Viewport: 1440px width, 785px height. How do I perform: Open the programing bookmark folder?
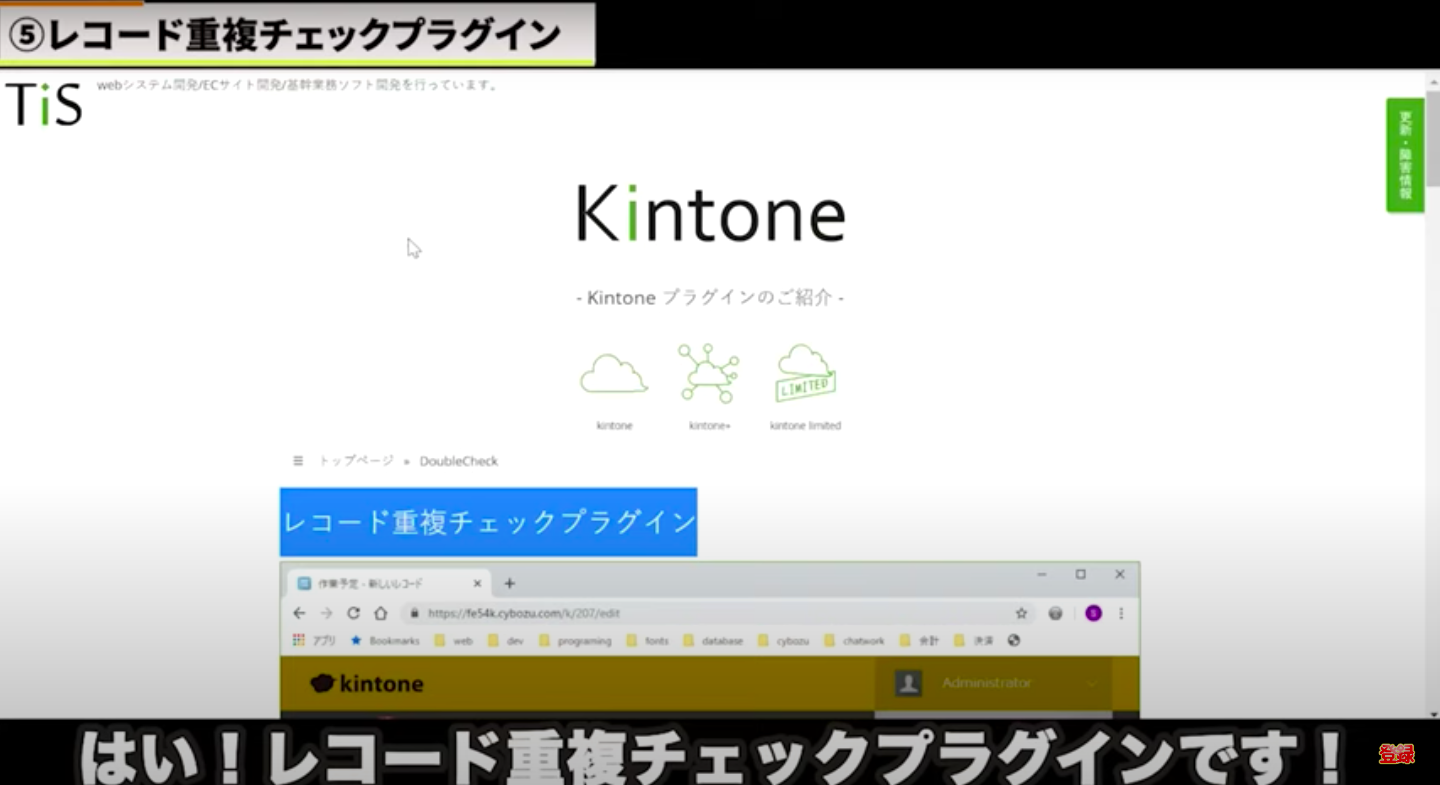(575, 641)
